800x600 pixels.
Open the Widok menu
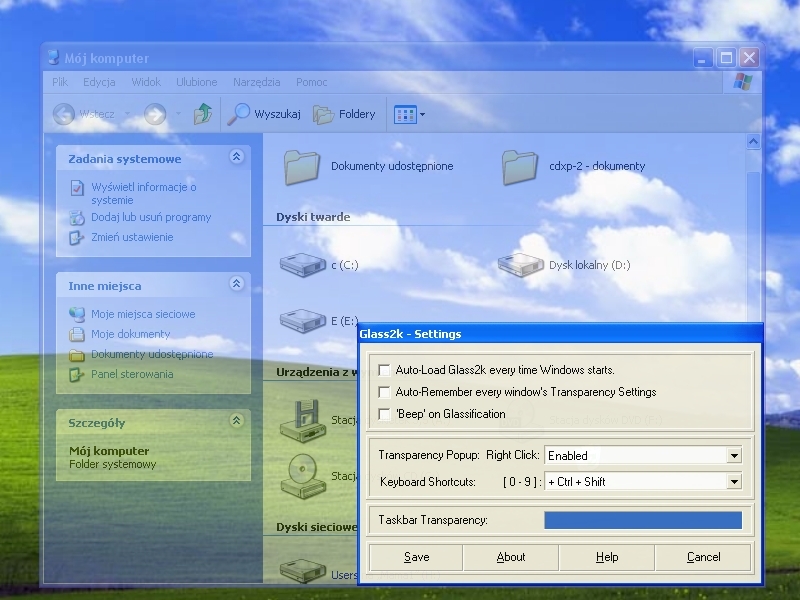point(146,82)
